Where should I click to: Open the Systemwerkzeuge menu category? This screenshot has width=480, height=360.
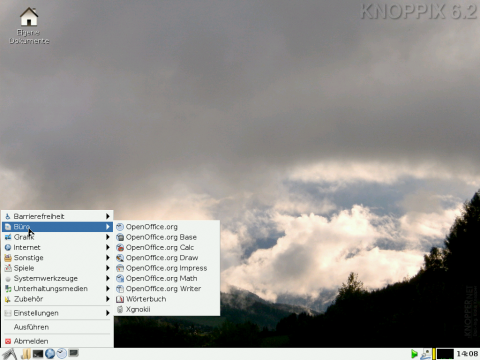[57, 278]
